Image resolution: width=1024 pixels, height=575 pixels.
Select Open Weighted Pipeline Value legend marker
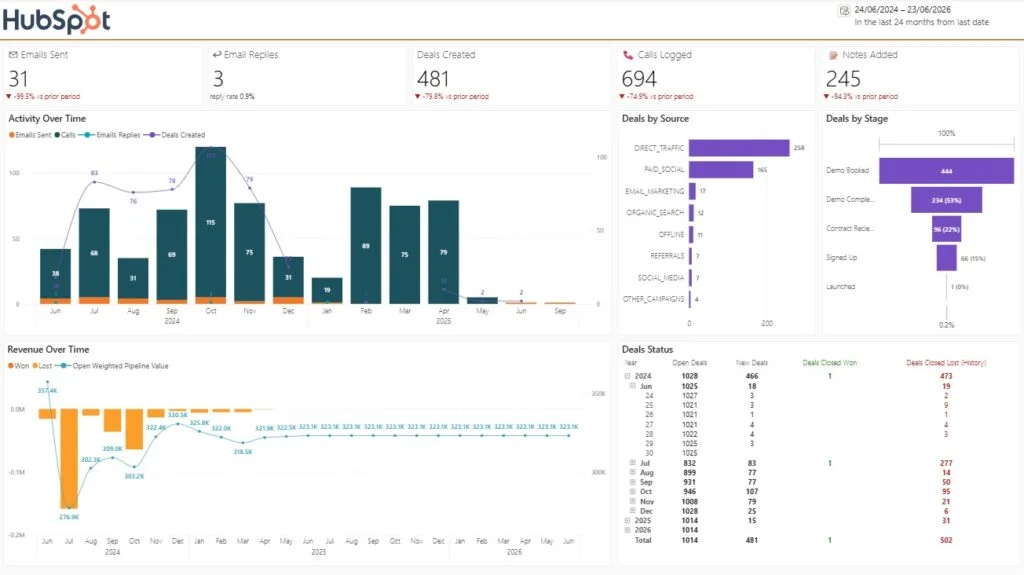63,366
